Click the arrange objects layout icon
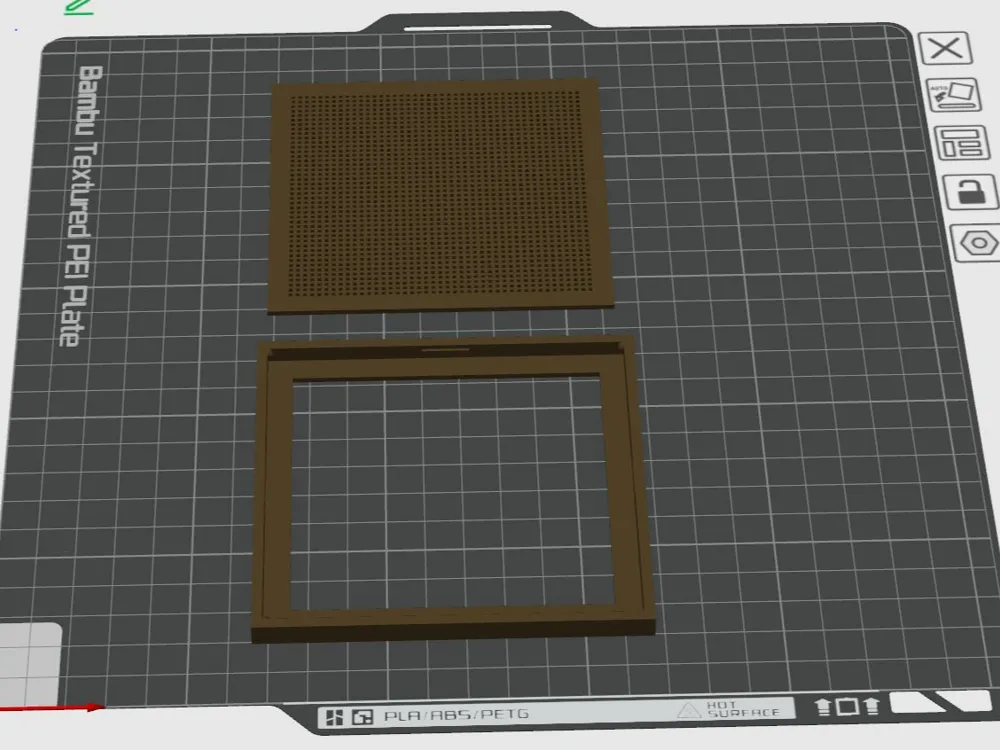Image resolution: width=1000 pixels, height=750 pixels. [961, 143]
